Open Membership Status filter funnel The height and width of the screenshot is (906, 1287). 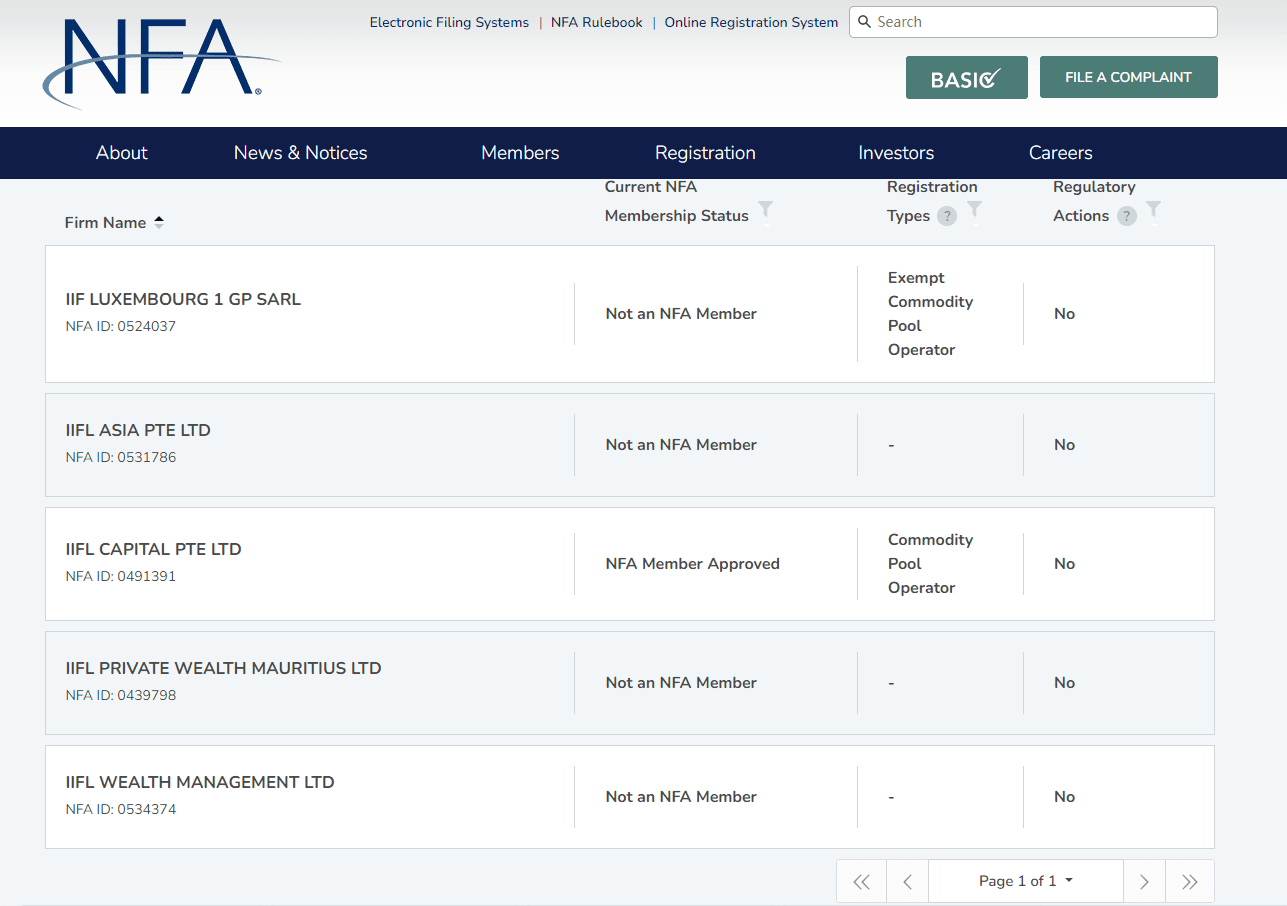765,211
